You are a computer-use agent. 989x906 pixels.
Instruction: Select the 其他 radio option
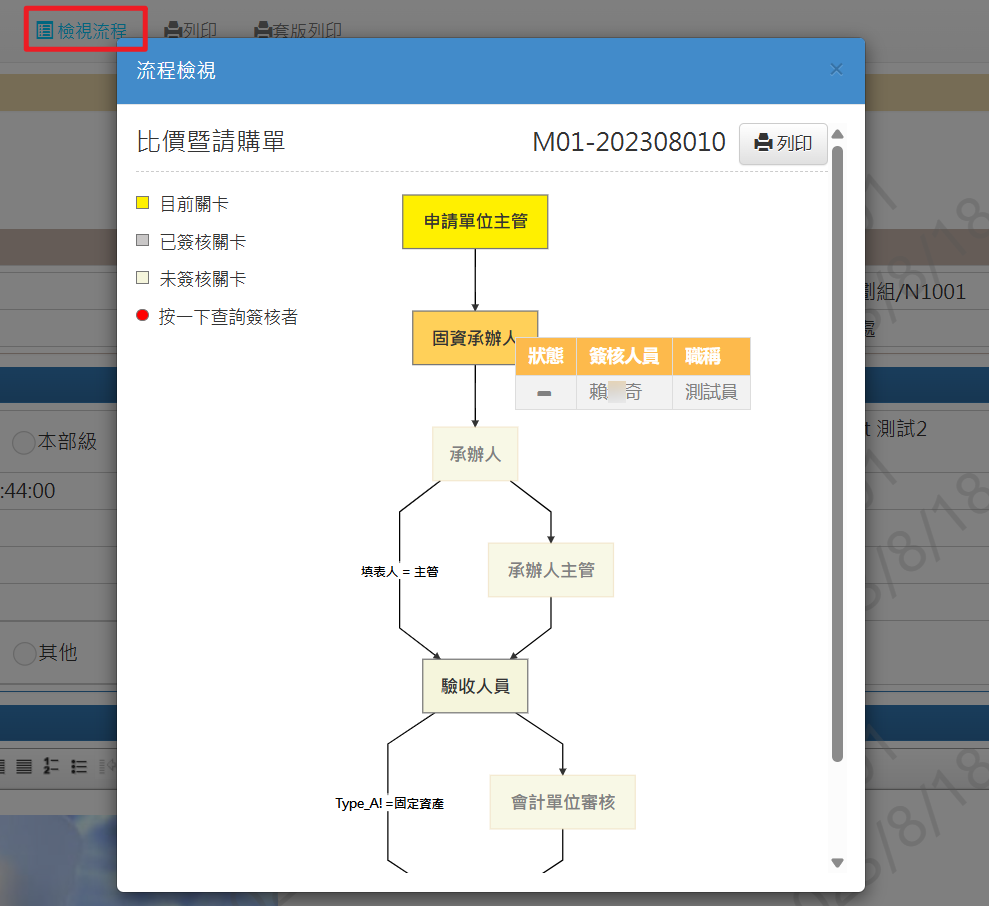click(23, 654)
